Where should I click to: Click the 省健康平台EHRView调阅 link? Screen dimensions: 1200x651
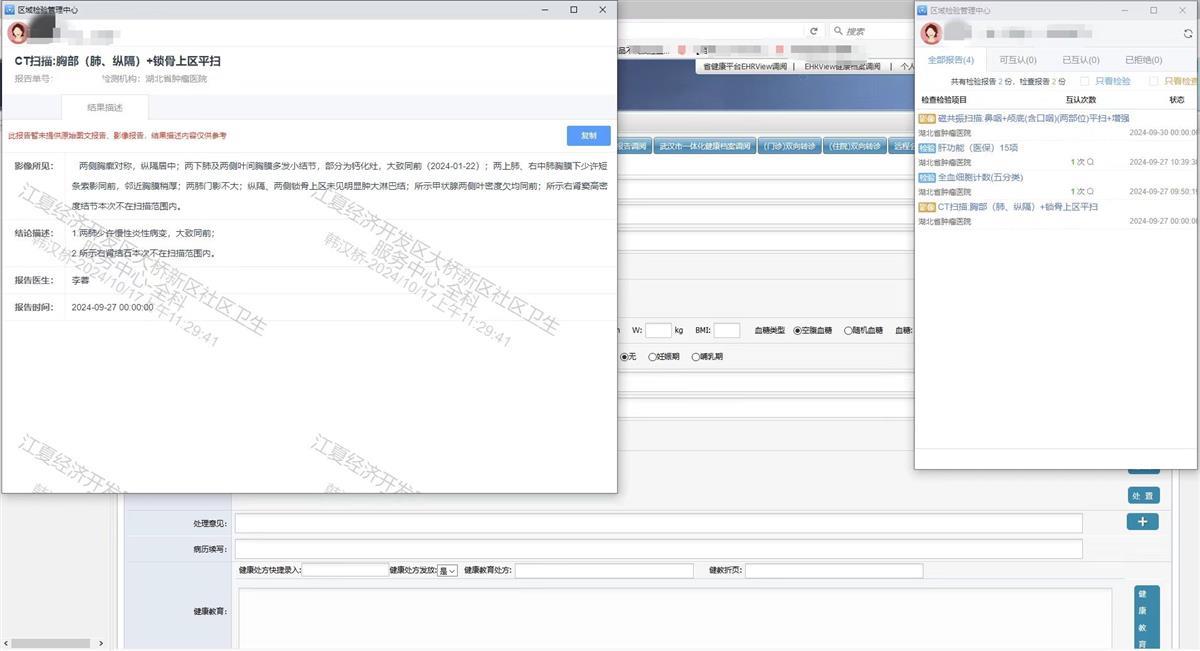pyautogui.click(x=744, y=66)
